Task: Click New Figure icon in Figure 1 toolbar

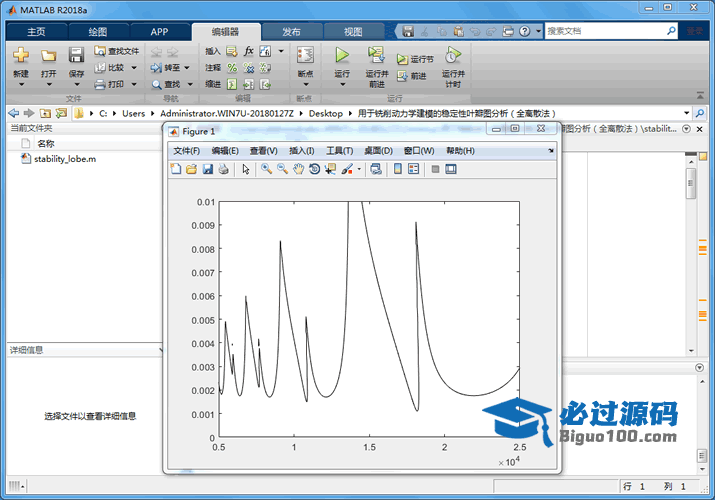Action: [176, 169]
